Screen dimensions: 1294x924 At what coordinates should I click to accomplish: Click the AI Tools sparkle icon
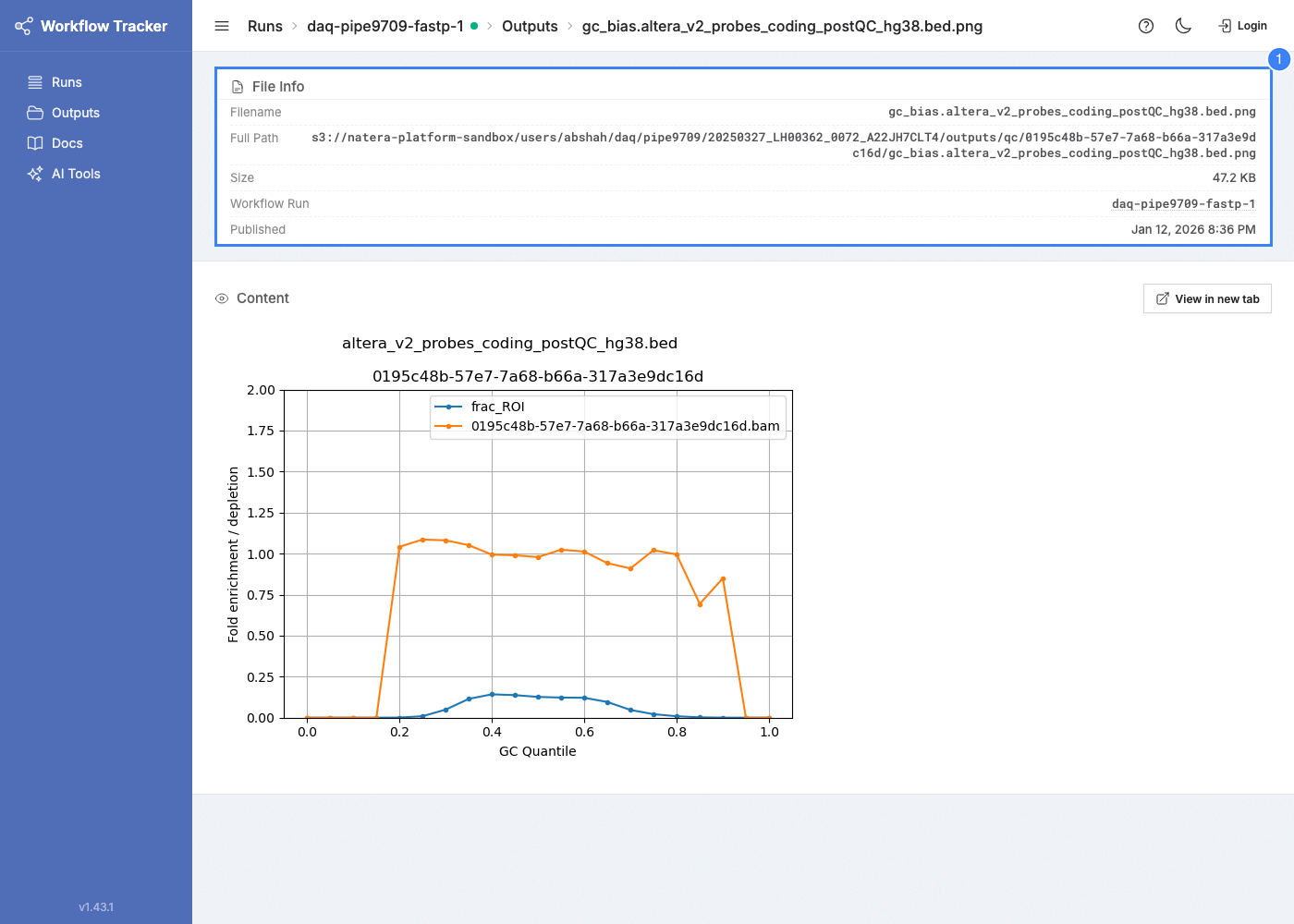pyautogui.click(x=35, y=174)
